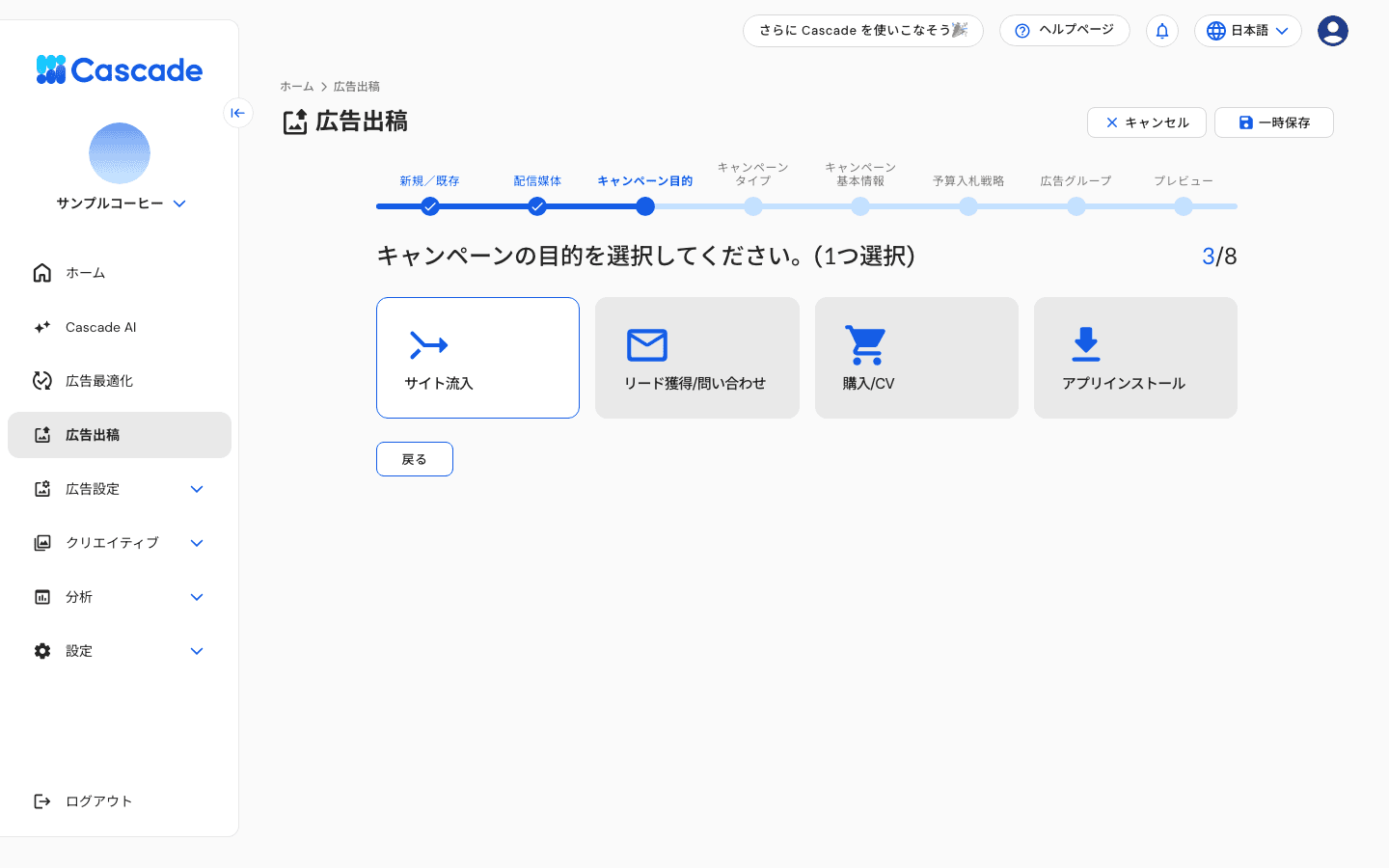Screen dimensions: 1389x868
Task: Click the download icon for アプリインストール
Action: coord(1086,344)
